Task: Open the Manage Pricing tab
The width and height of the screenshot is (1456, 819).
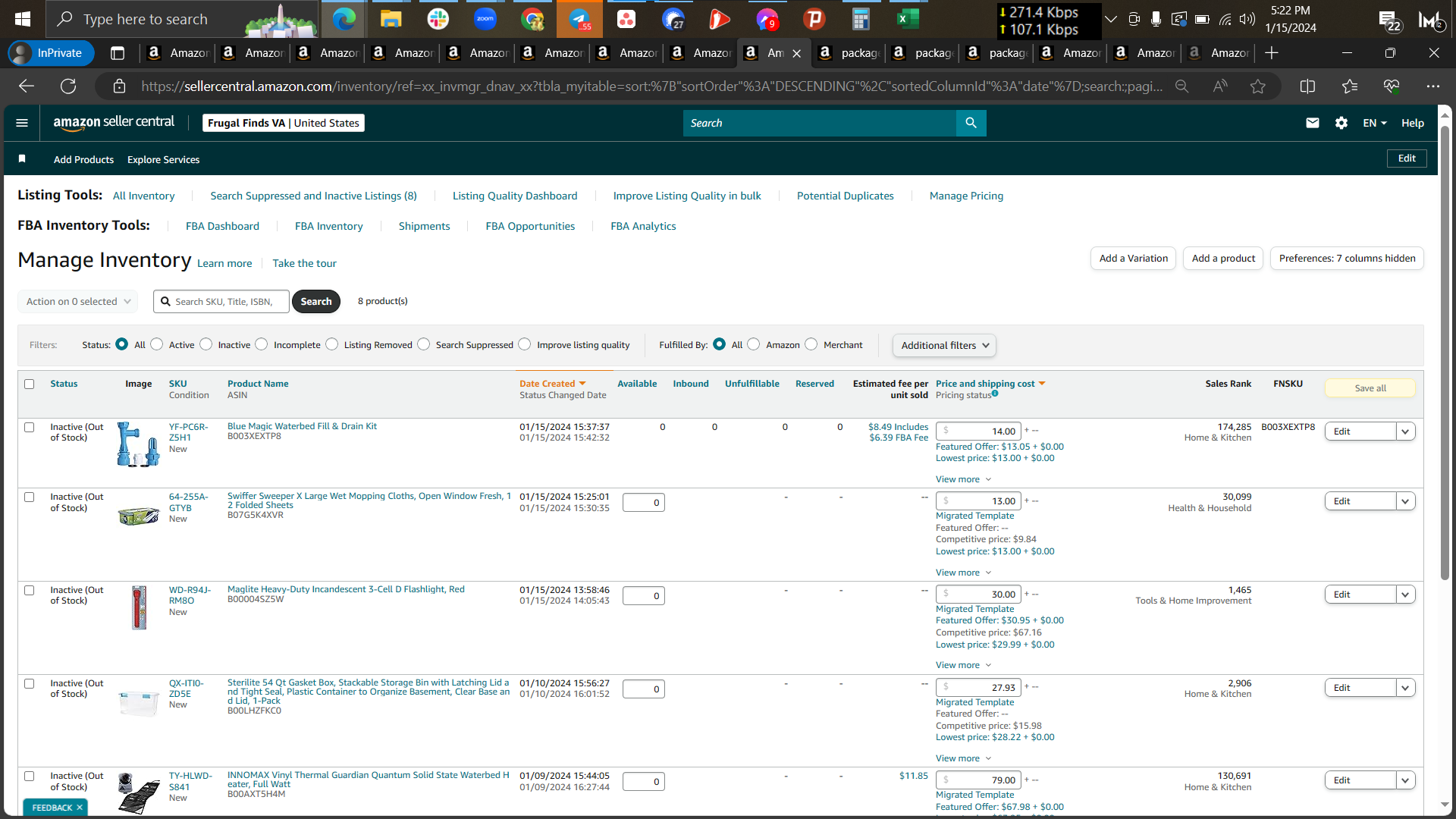Action: 966,196
